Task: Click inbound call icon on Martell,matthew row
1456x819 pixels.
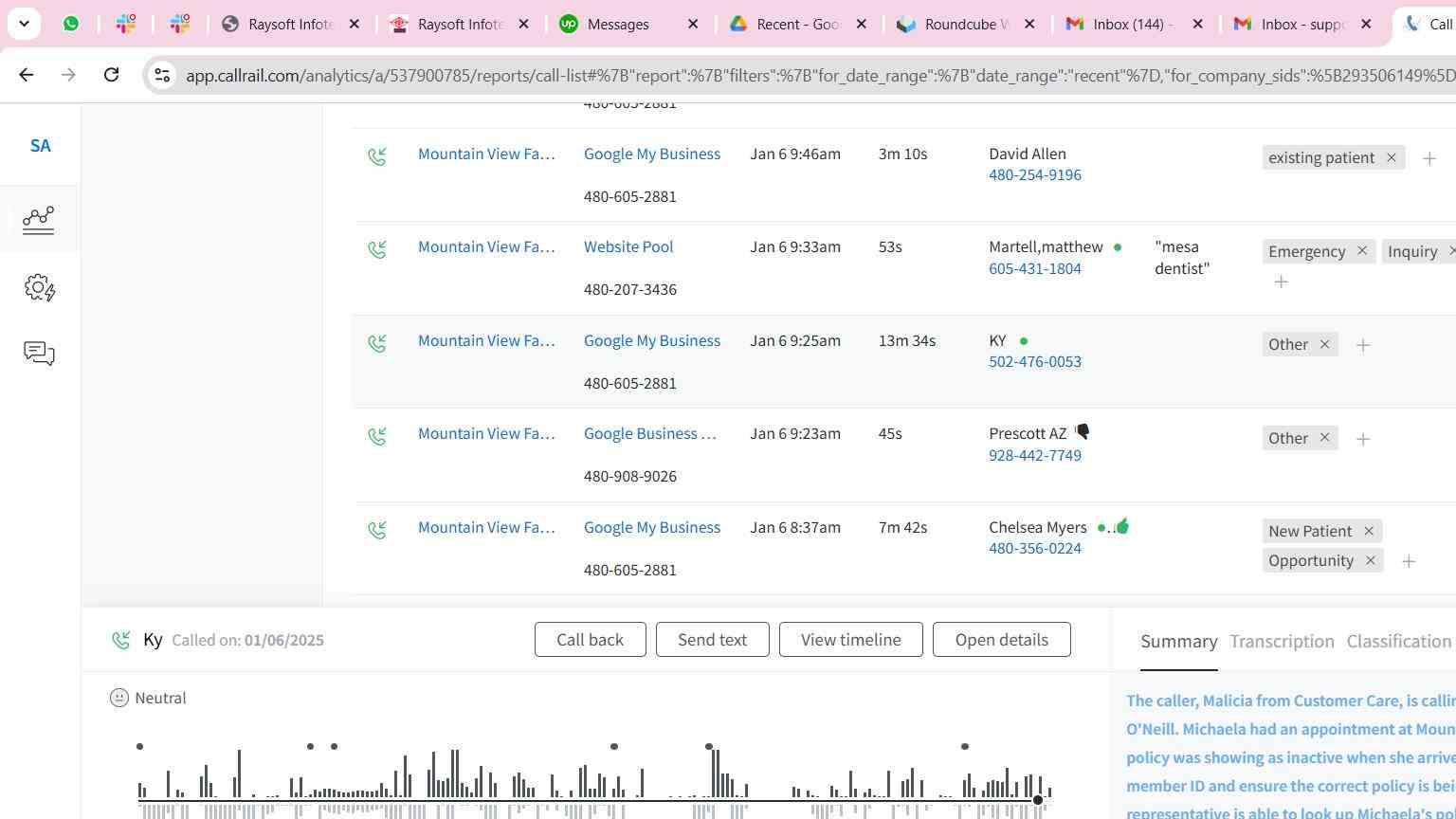Action: pyautogui.click(x=377, y=248)
